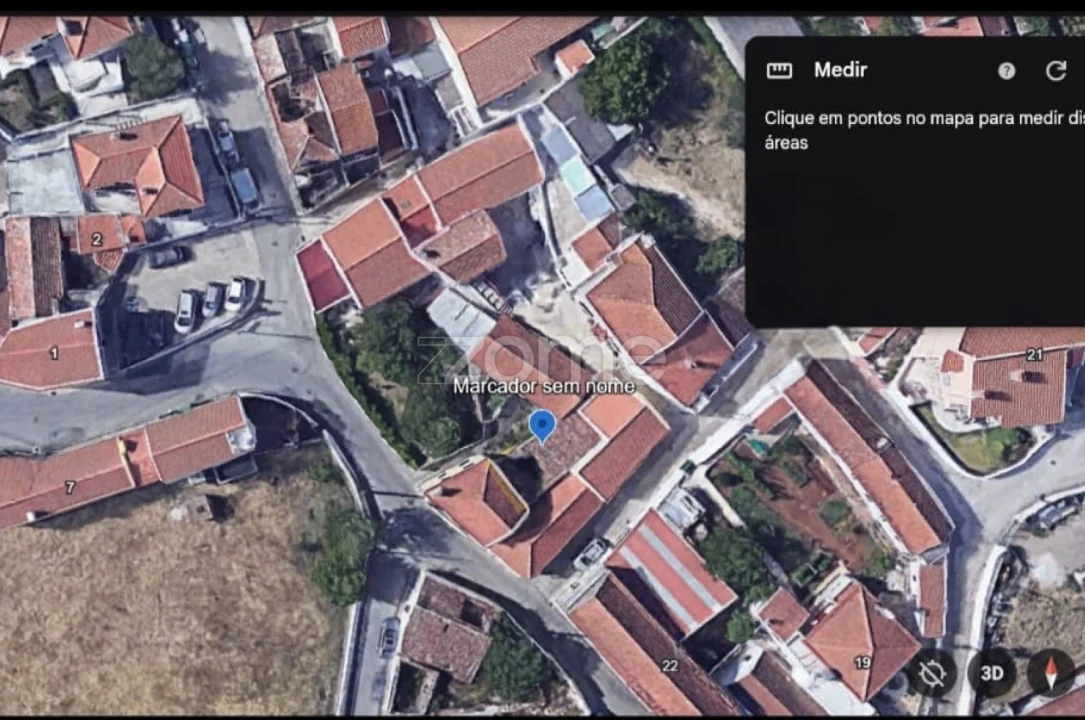
Task: Click parcel number 22 on the map
Action: [x=672, y=665]
